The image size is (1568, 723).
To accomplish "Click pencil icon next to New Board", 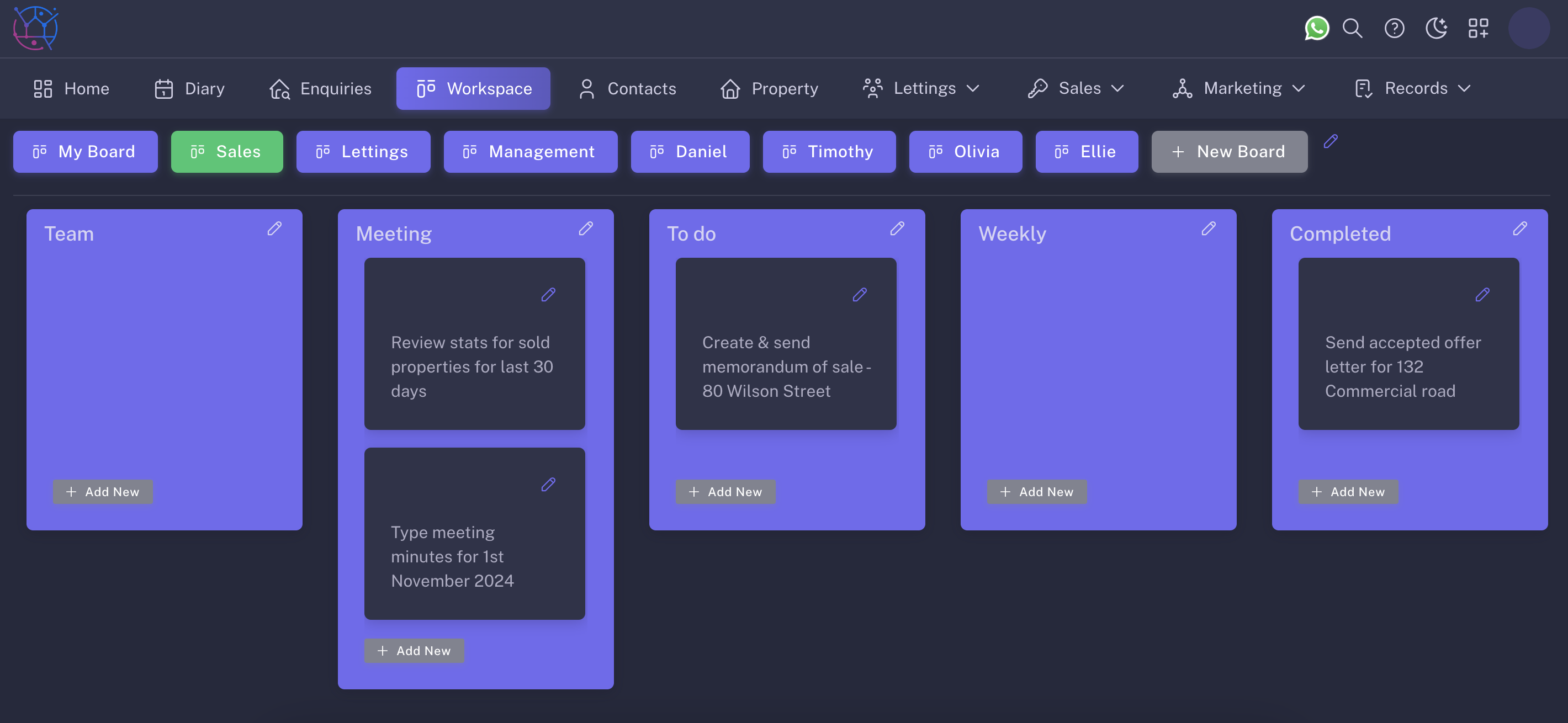I will tap(1331, 141).
